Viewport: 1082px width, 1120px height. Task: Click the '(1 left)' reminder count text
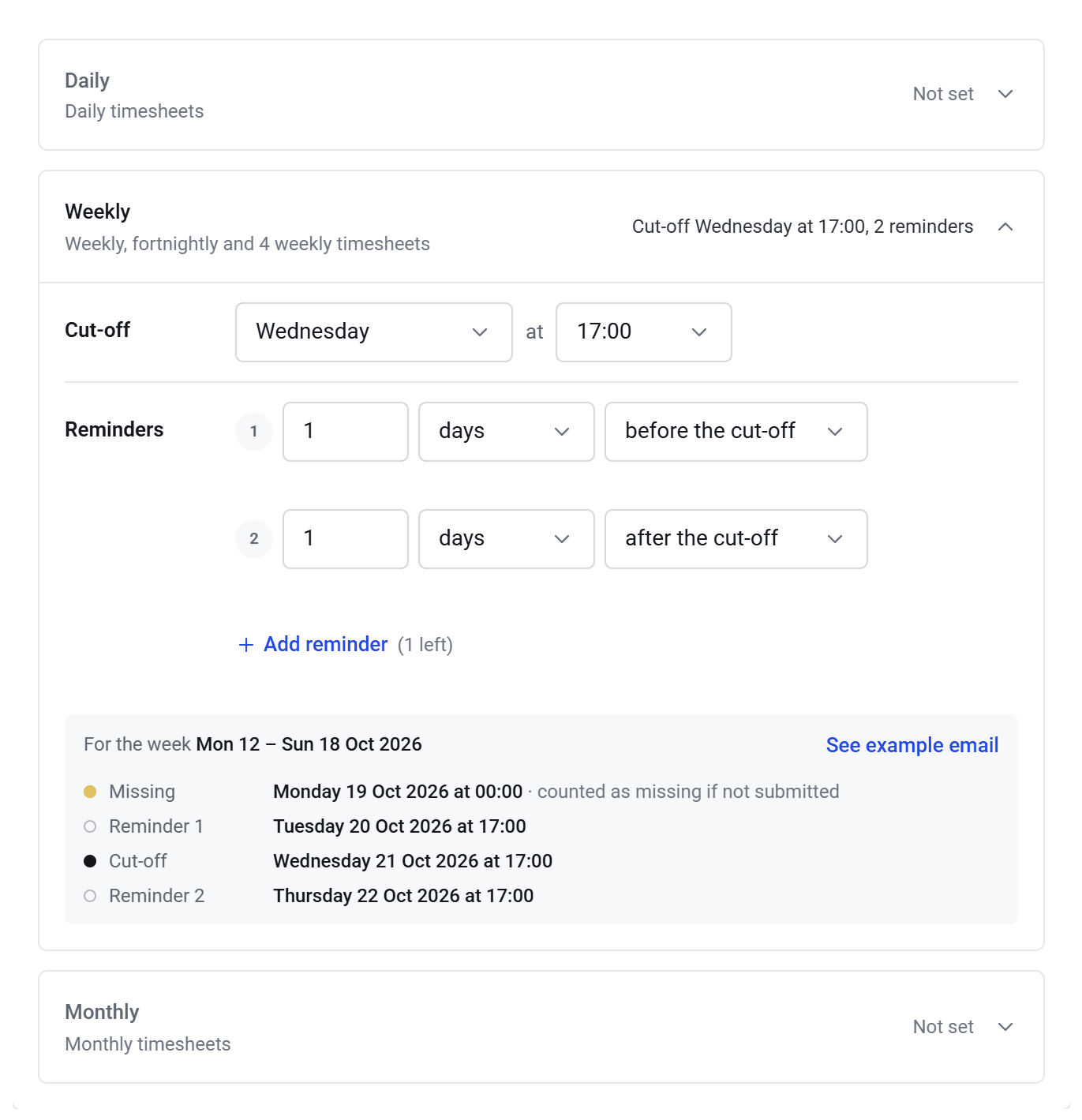[425, 645]
